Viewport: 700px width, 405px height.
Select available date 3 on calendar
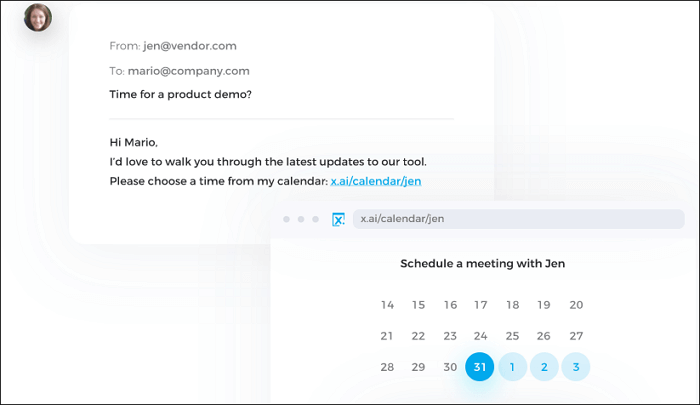[576, 367]
